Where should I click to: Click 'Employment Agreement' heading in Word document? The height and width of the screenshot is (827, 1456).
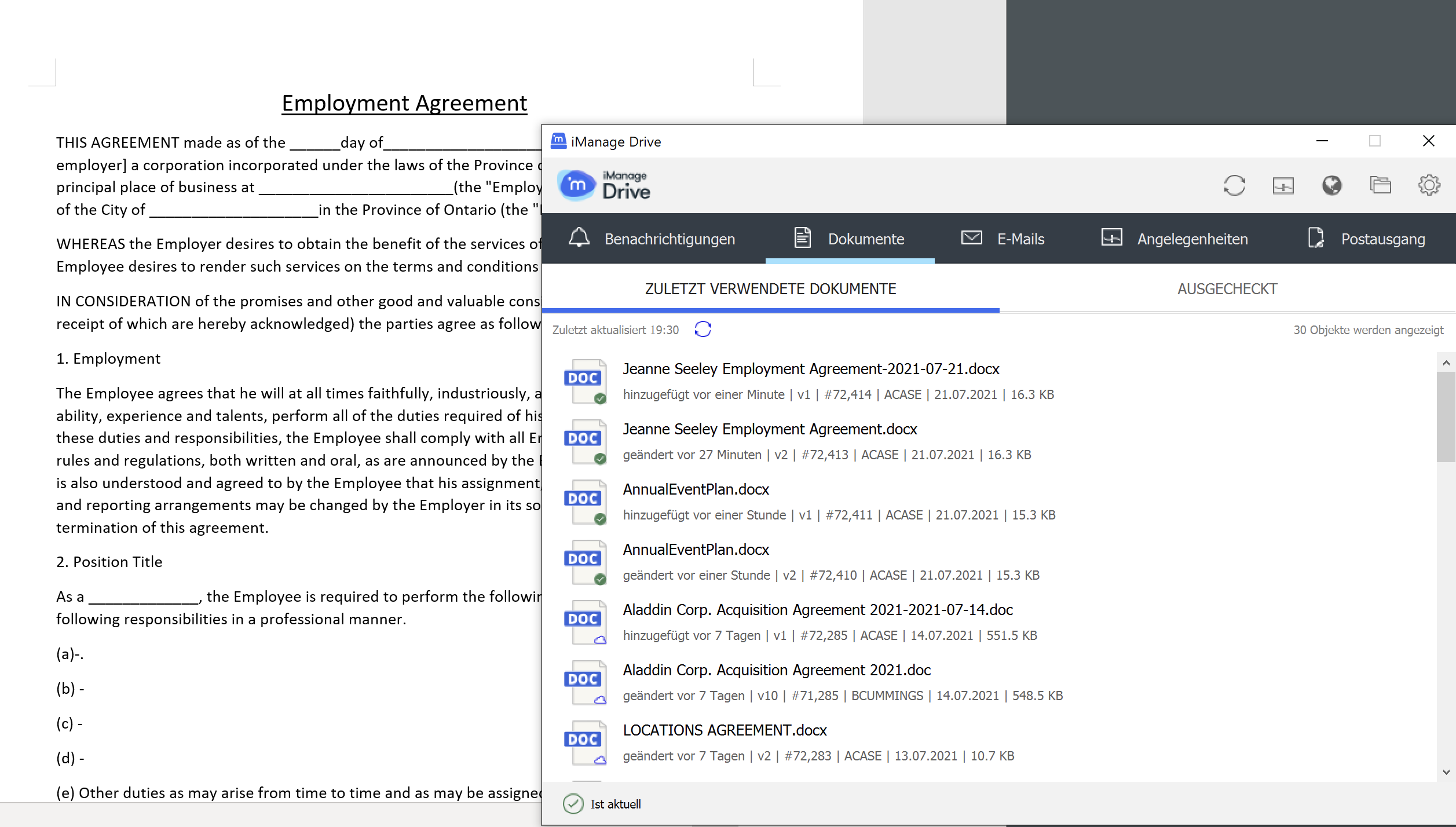[404, 103]
